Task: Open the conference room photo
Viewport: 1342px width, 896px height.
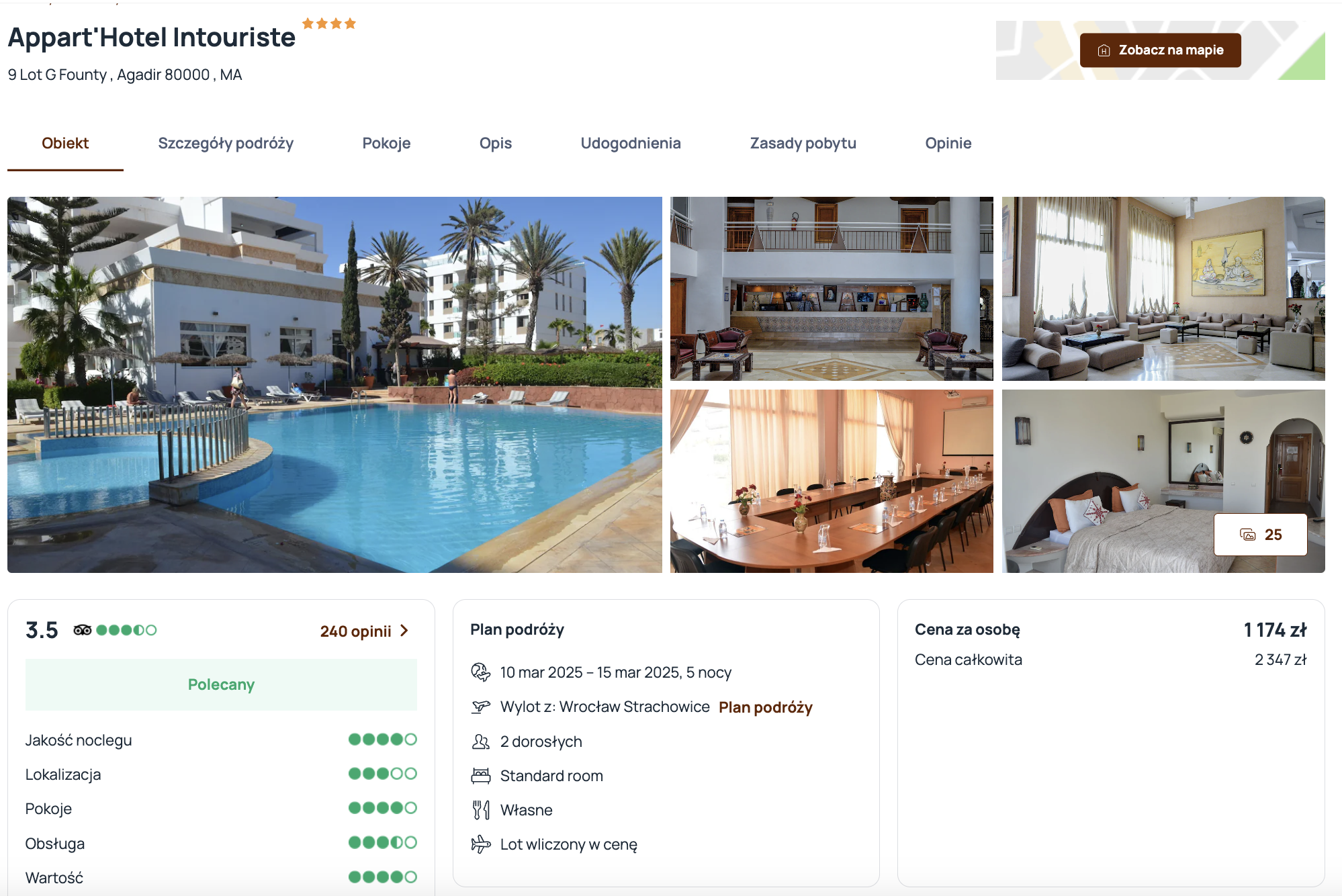Action: tap(832, 481)
